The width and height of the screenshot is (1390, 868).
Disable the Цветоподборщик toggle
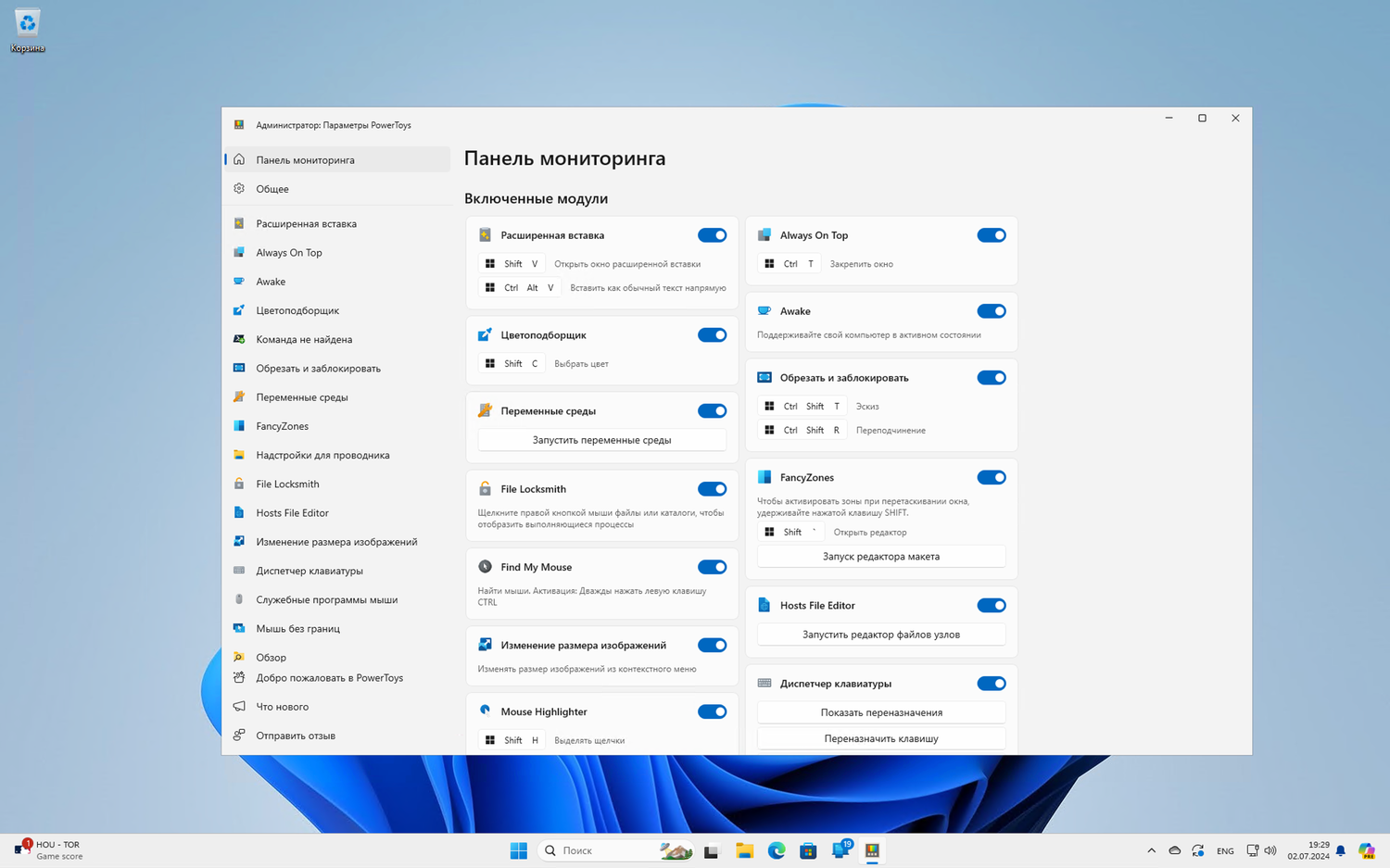712,335
